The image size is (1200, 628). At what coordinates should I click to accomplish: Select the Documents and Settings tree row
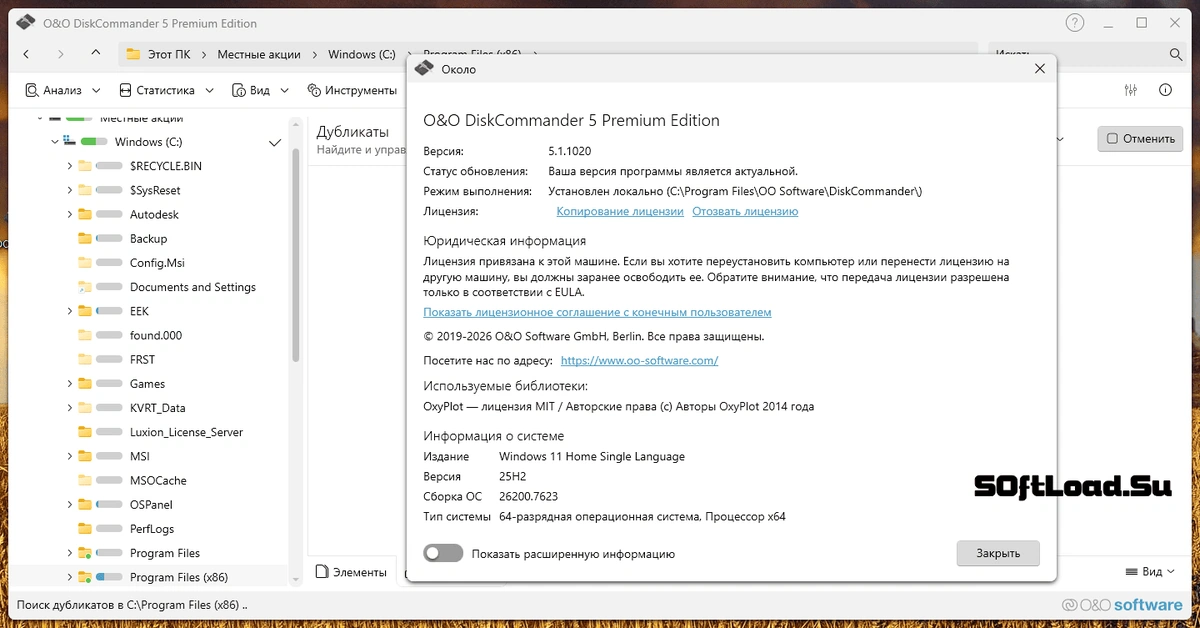point(148,287)
